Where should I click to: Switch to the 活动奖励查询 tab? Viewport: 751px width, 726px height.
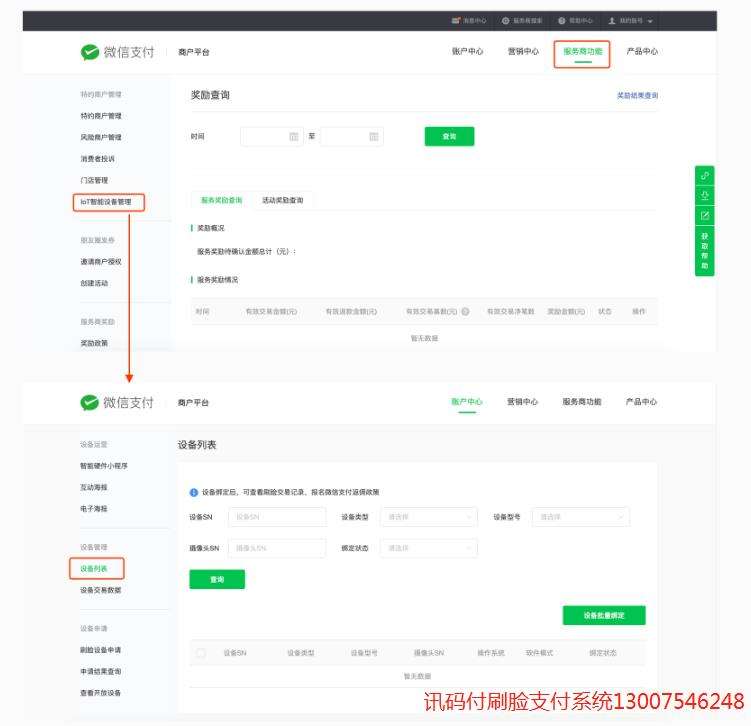(283, 200)
